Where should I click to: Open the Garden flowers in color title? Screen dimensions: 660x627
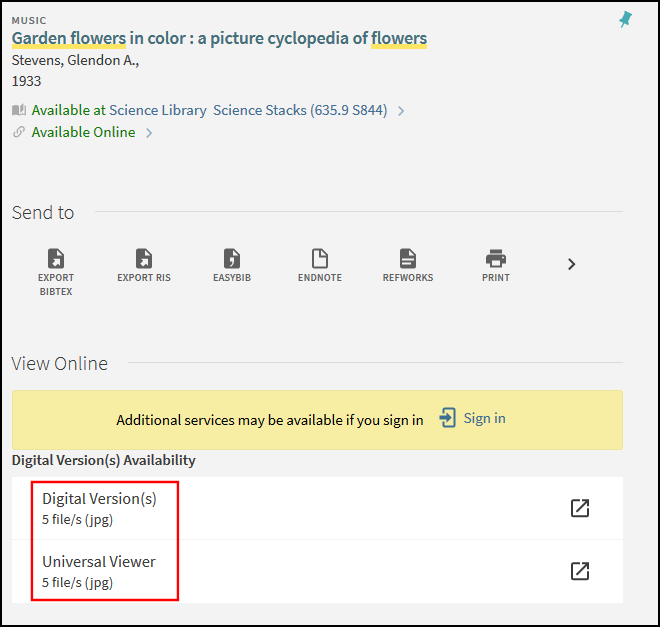pos(219,39)
